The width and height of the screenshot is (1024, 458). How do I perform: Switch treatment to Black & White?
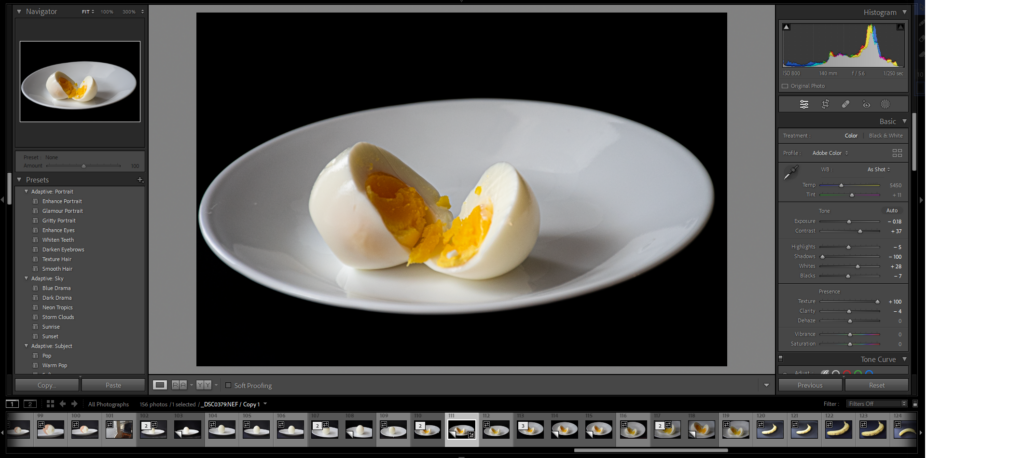tap(883, 135)
